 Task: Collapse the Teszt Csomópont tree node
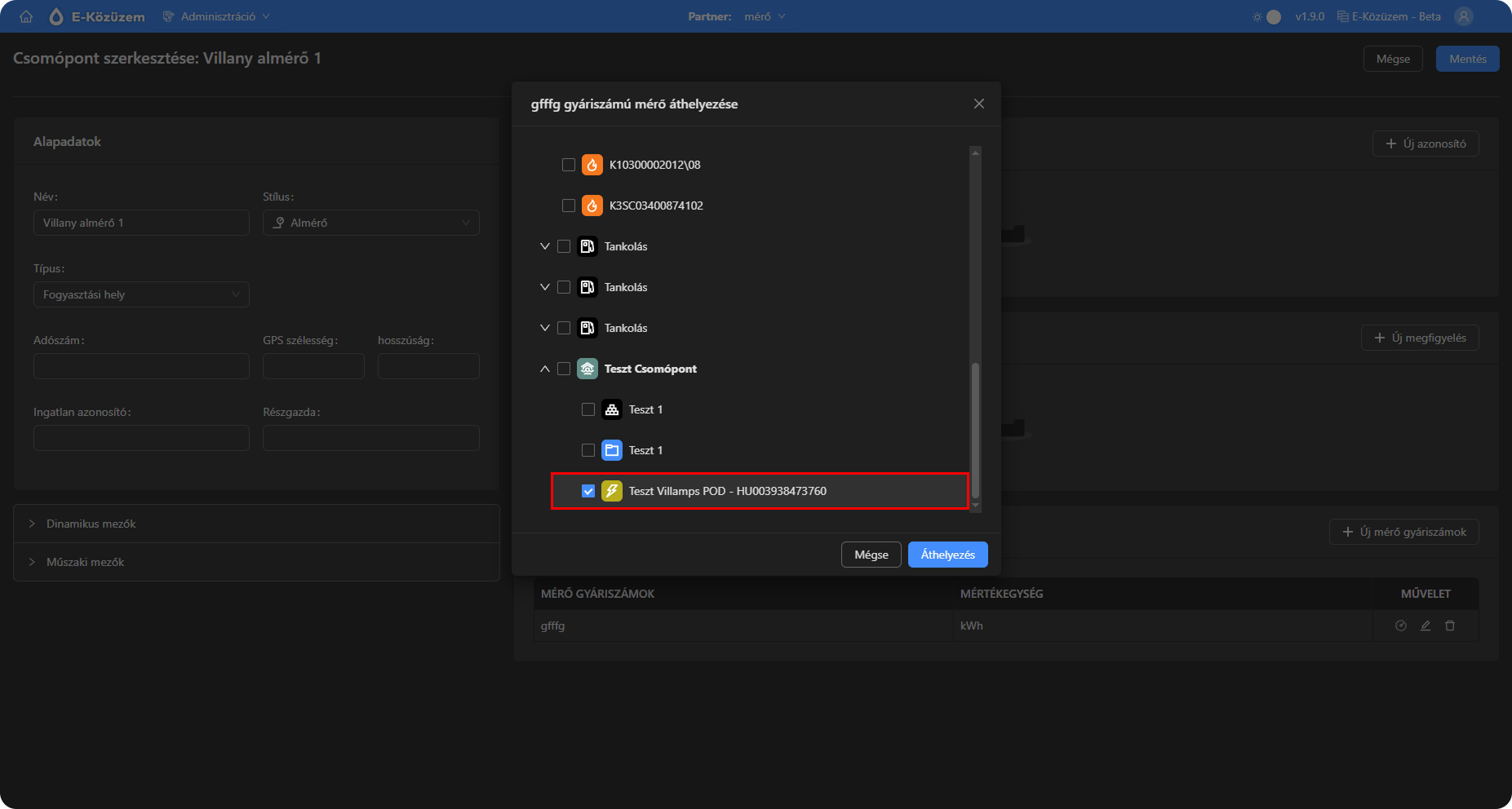(545, 369)
